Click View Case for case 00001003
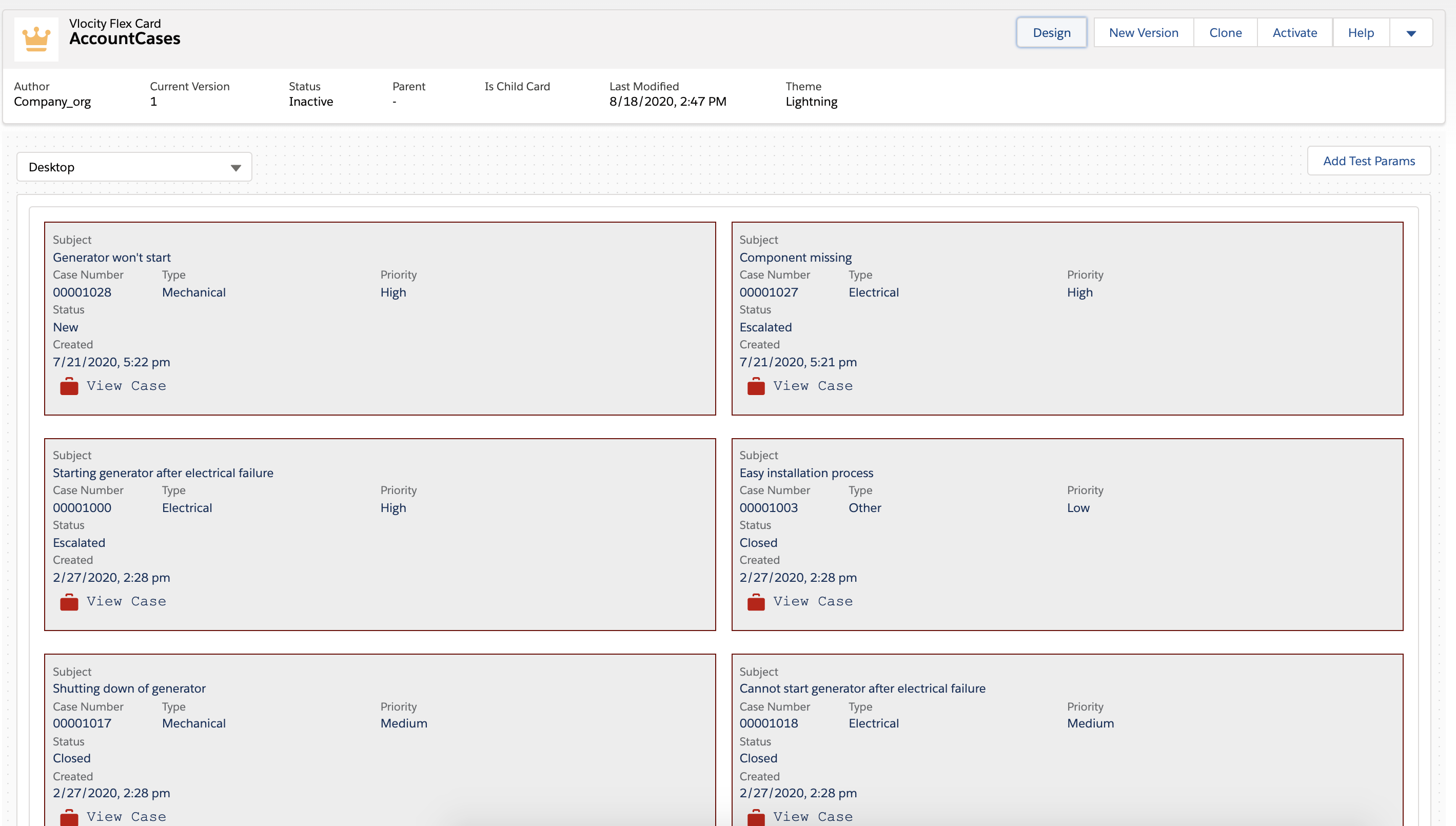Screen dimensions: 1456x826 pyautogui.click(x=813, y=601)
